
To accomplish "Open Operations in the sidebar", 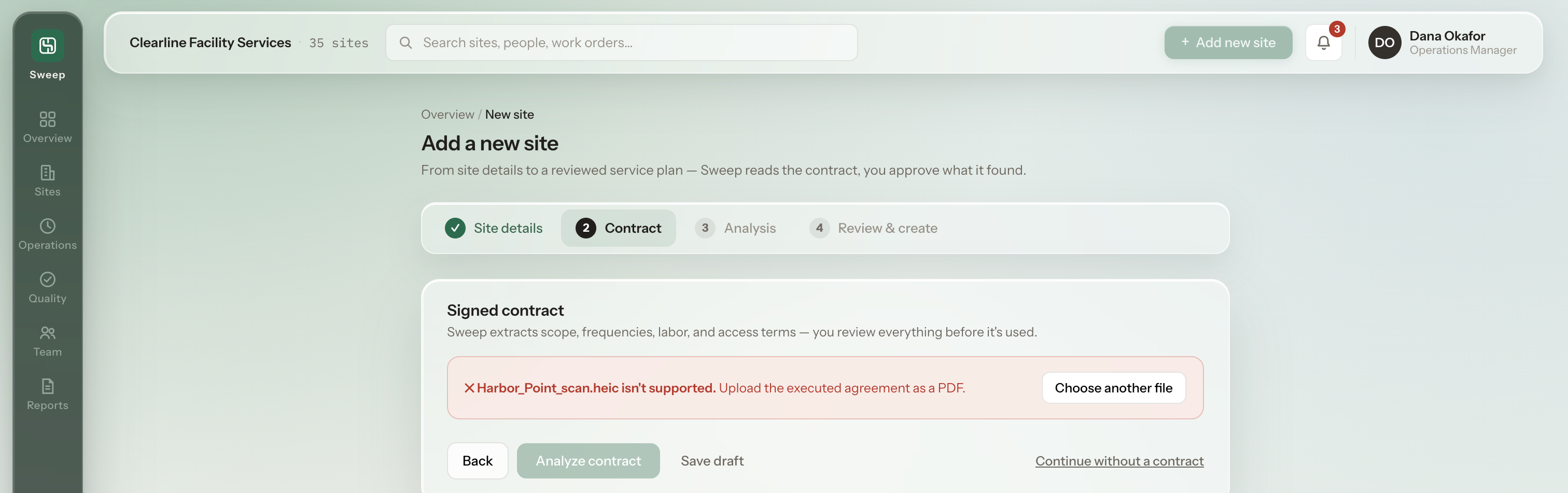I will 48,234.
